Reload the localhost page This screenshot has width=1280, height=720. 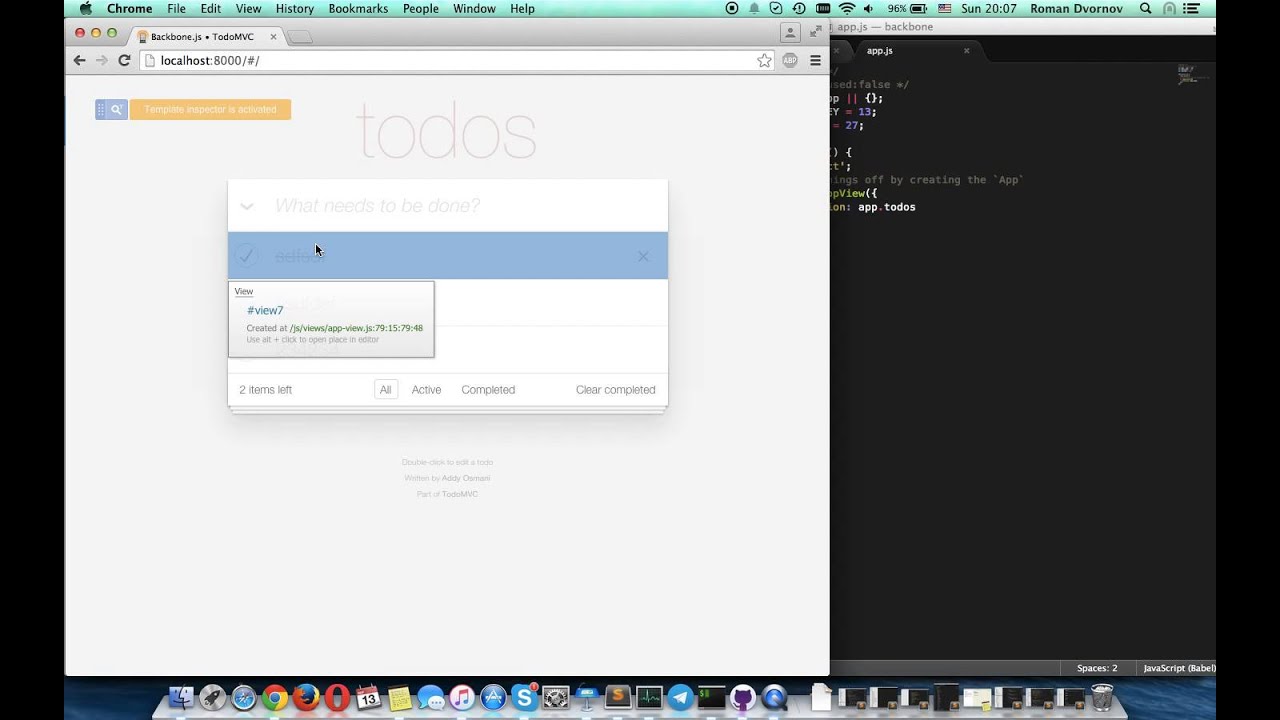[x=124, y=60]
